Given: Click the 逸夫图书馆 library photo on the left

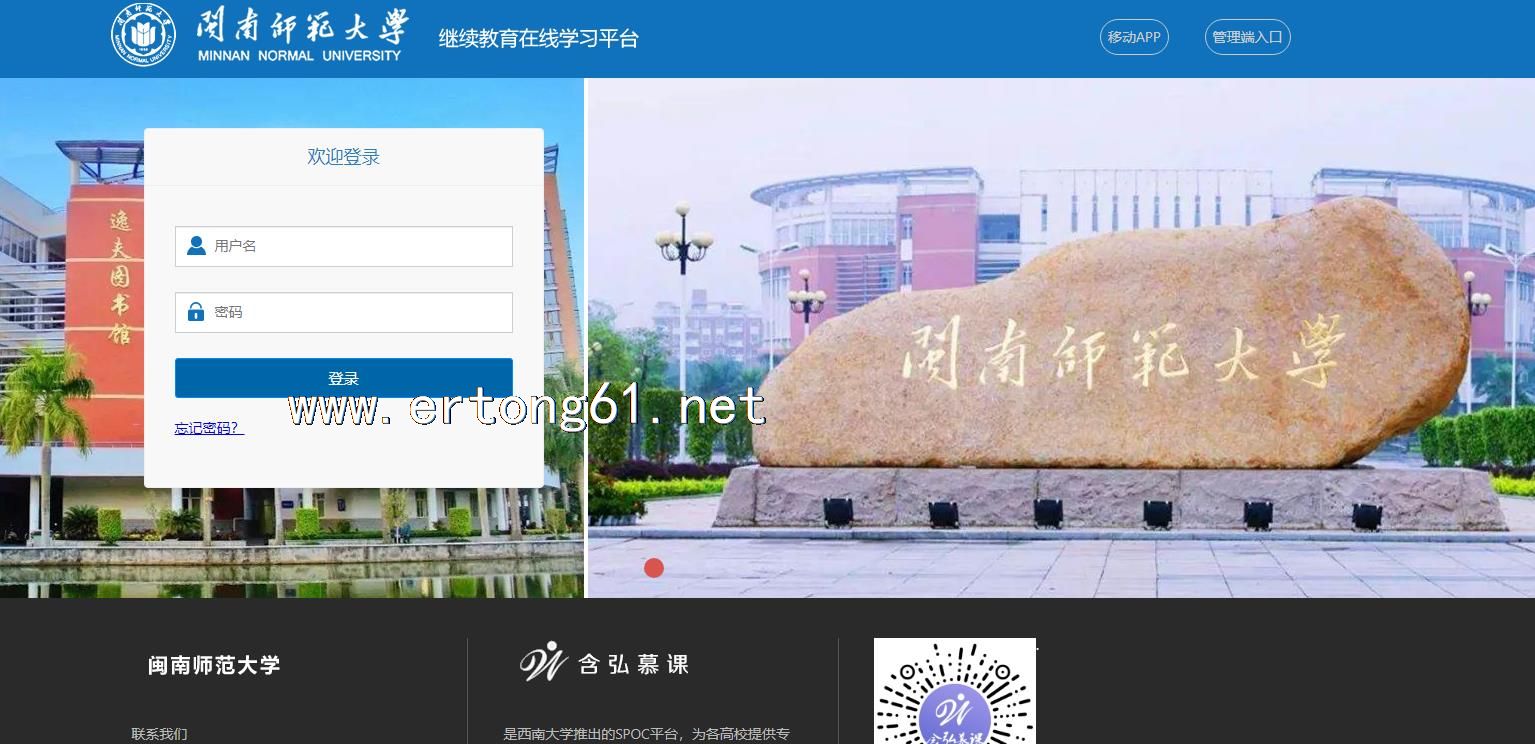Looking at the screenshot, I should (x=70, y=300).
